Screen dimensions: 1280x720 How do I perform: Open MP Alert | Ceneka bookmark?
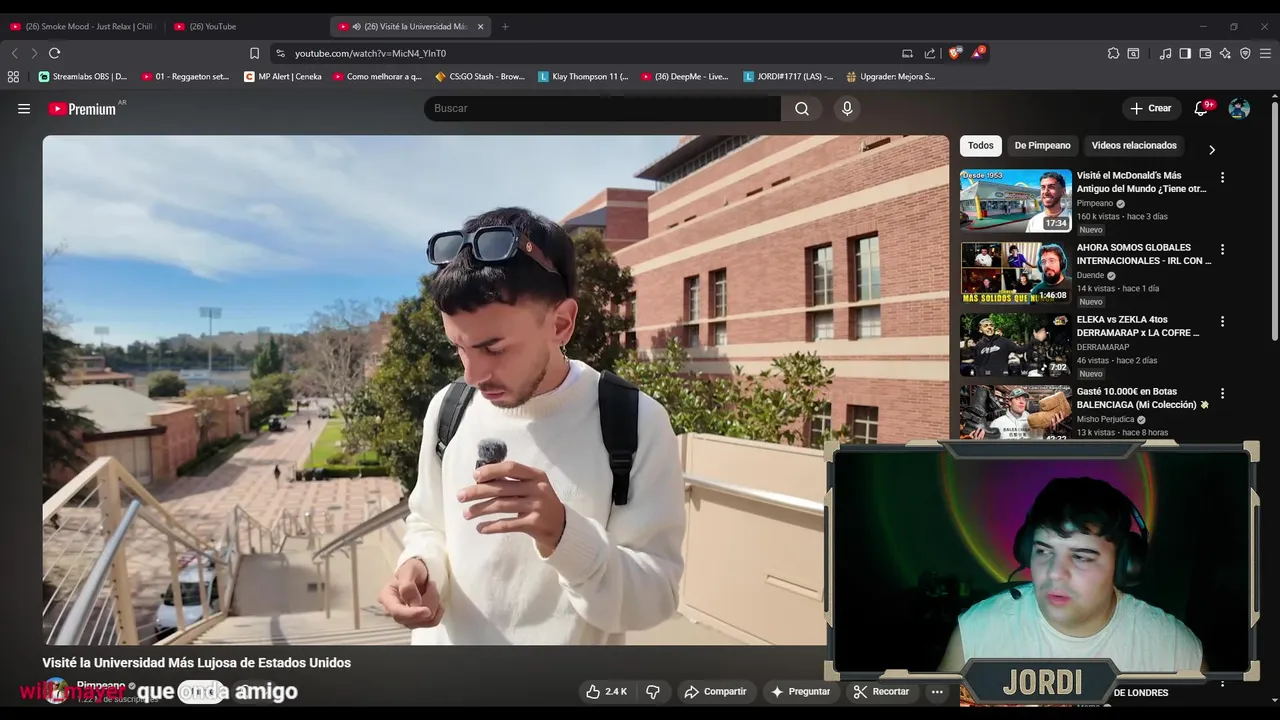coord(283,76)
